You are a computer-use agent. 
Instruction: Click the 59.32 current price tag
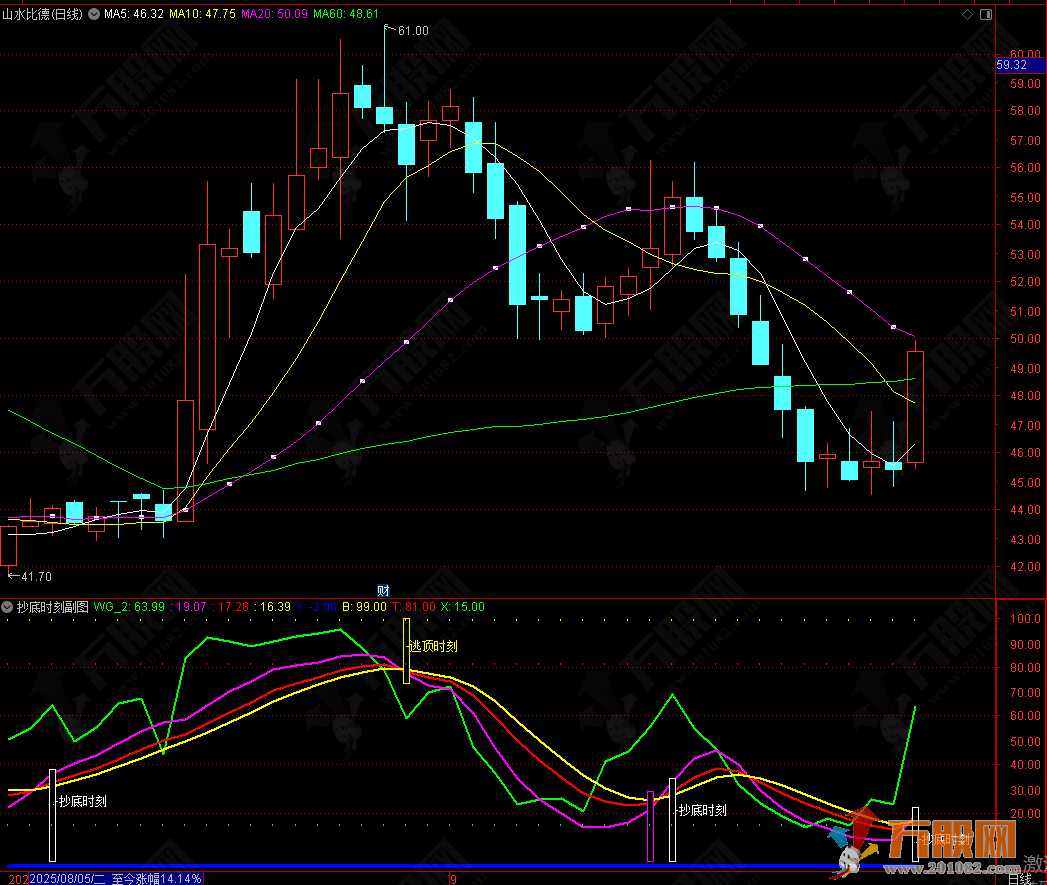(x=1018, y=65)
